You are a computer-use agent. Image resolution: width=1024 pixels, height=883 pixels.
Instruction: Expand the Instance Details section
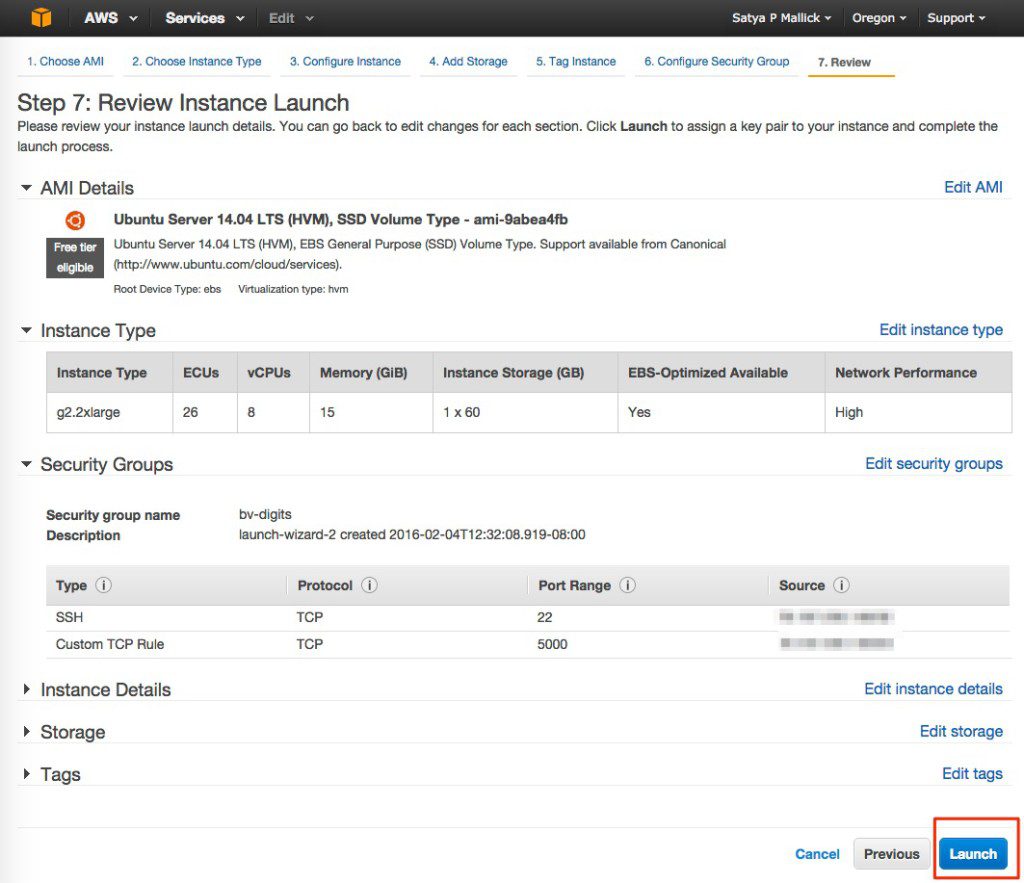[x=27, y=689]
